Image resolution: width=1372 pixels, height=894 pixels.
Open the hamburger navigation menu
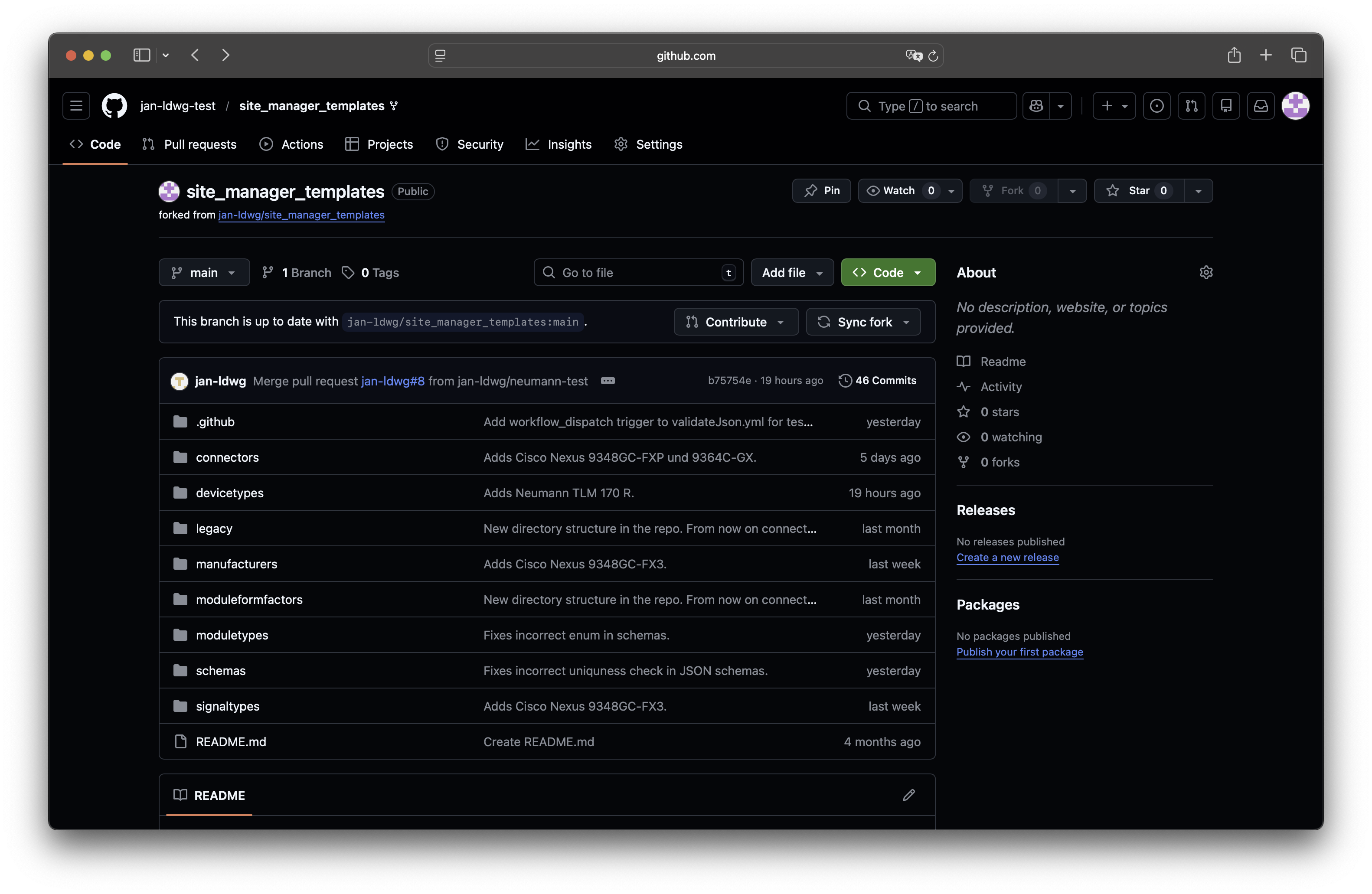point(76,106)
